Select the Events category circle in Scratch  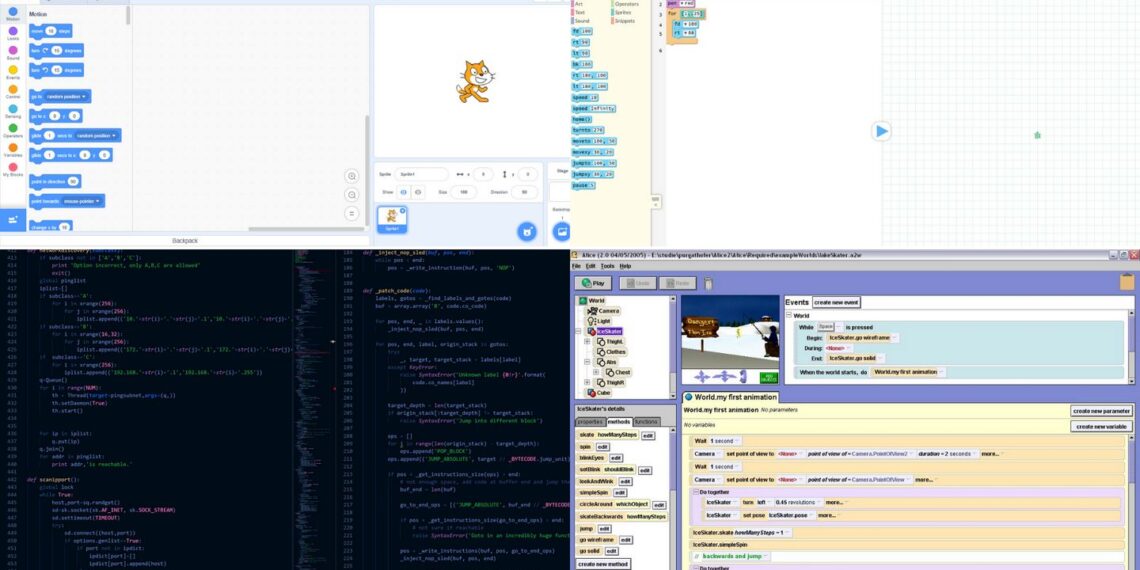click(x=12, y=70)
